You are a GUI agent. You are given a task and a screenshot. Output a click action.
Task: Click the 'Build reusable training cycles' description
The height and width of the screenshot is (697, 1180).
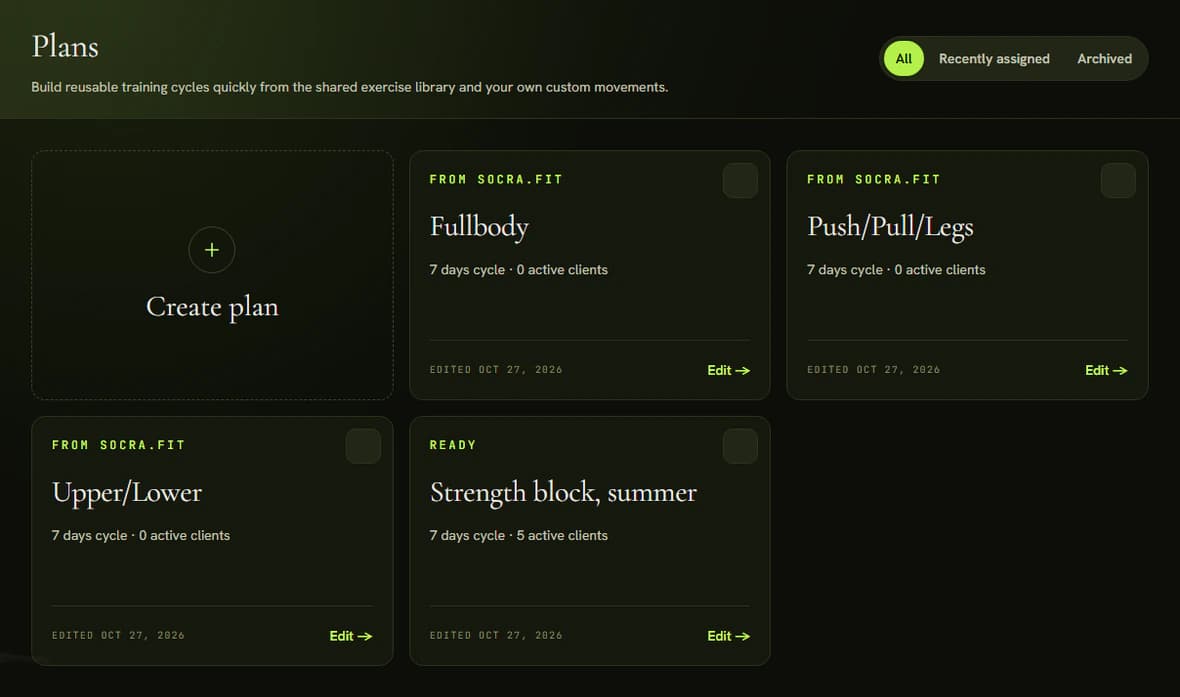(x=349, y=87)
